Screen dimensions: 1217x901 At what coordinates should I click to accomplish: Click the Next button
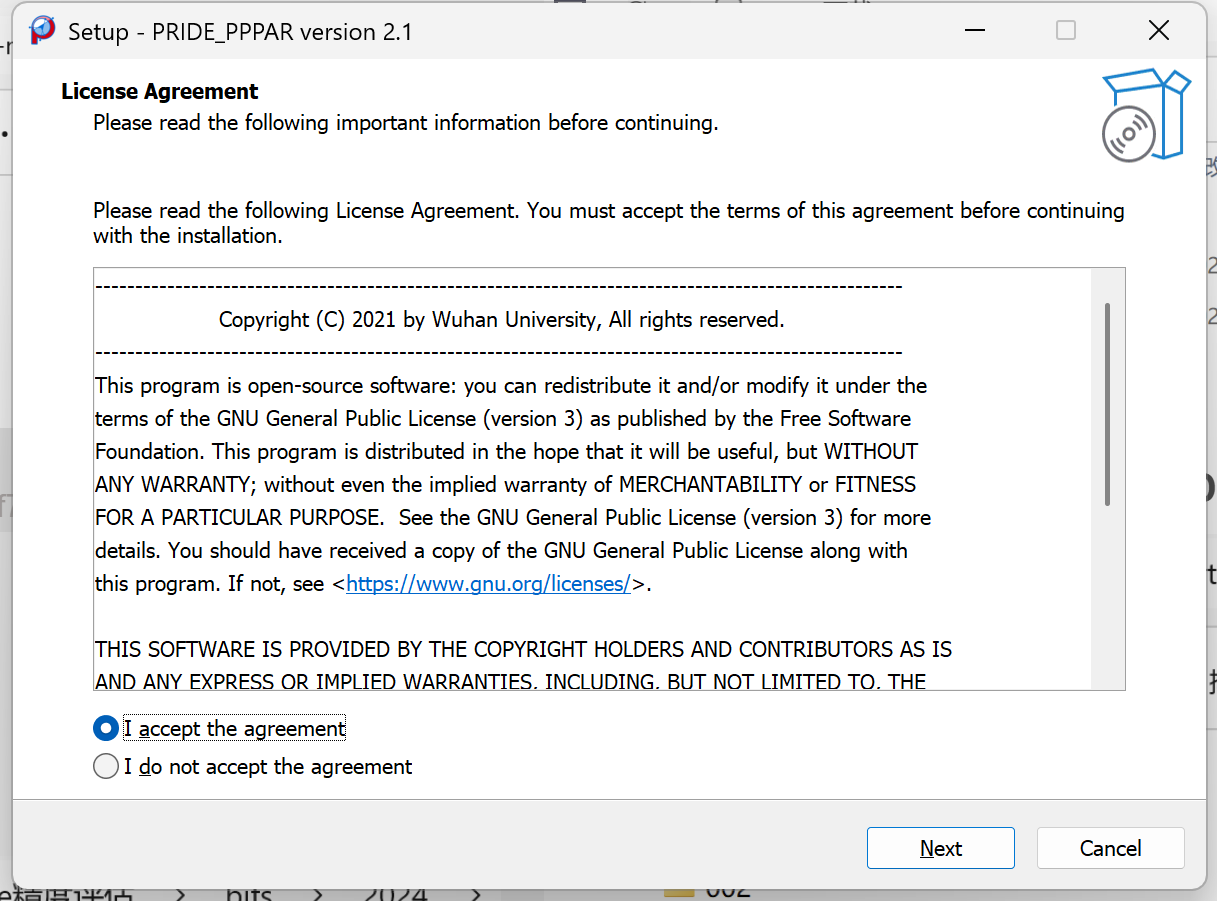click(940, 848)
